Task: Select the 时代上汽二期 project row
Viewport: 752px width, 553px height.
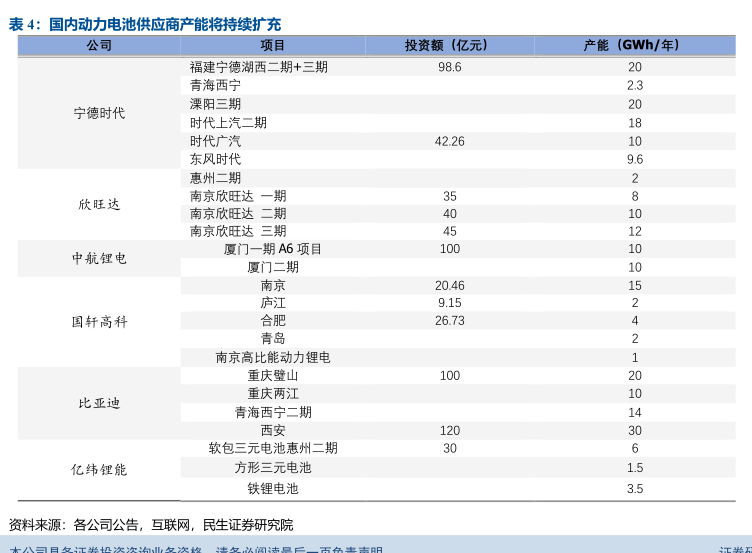Action: (228, 122)
